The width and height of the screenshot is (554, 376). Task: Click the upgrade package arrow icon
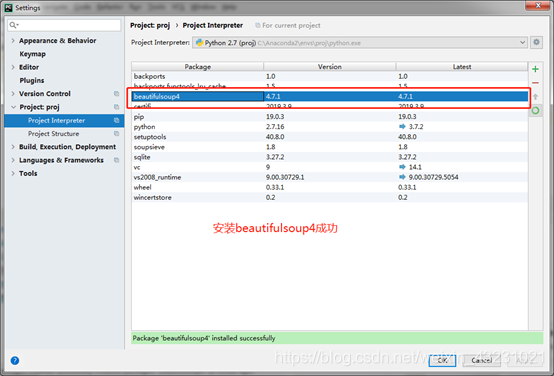535,96
